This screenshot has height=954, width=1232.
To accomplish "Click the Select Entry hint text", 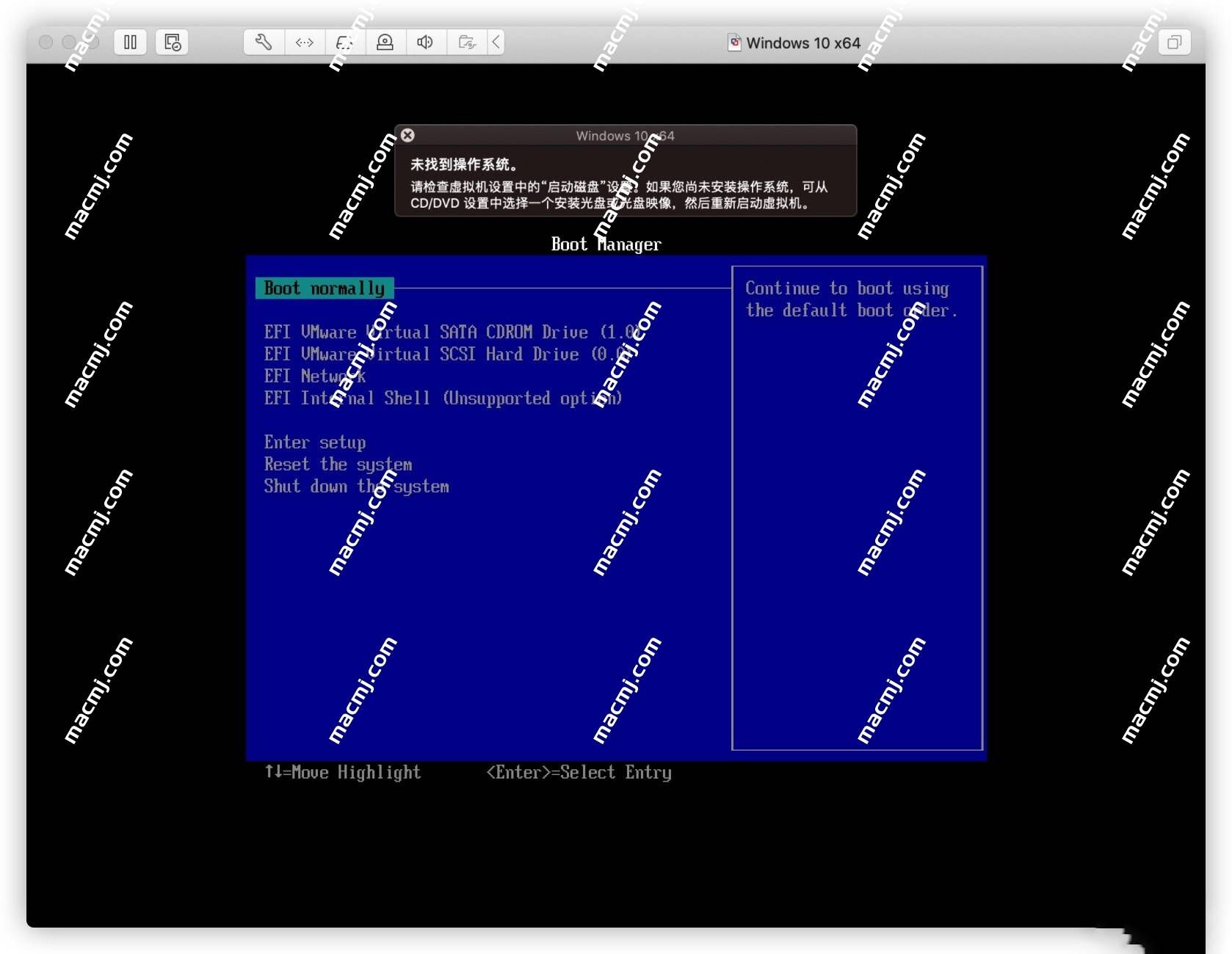I will click(x=579, y=772).
